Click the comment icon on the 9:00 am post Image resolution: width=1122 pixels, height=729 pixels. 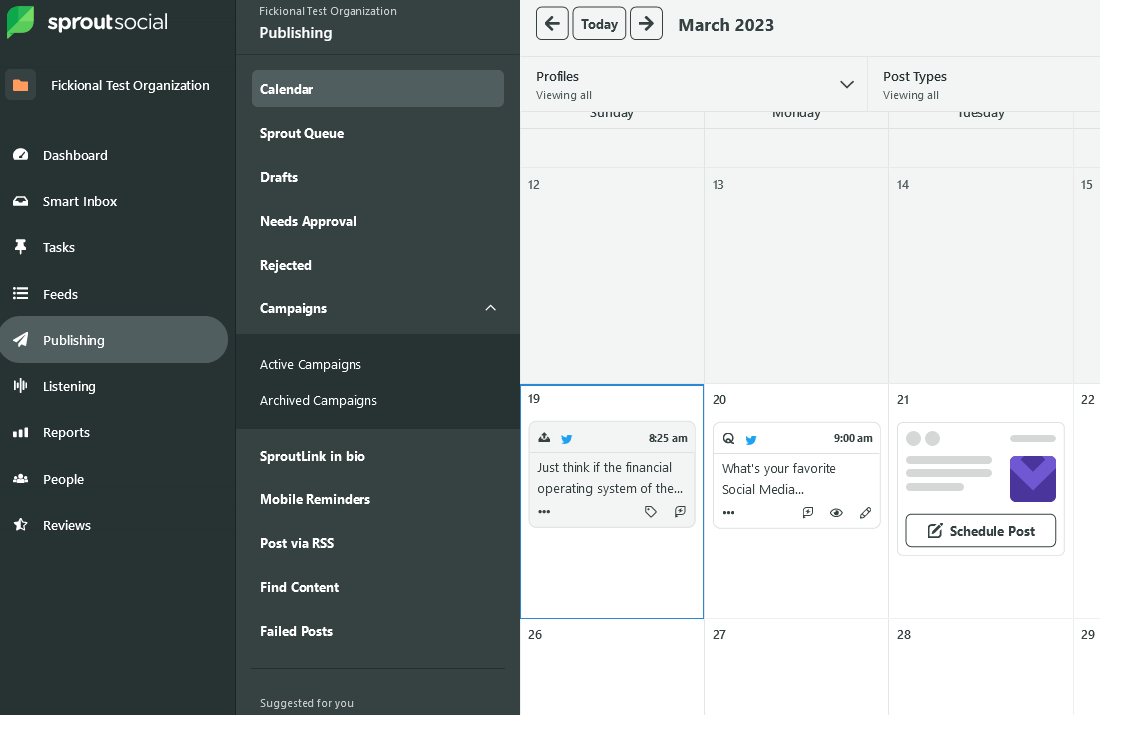808,513
